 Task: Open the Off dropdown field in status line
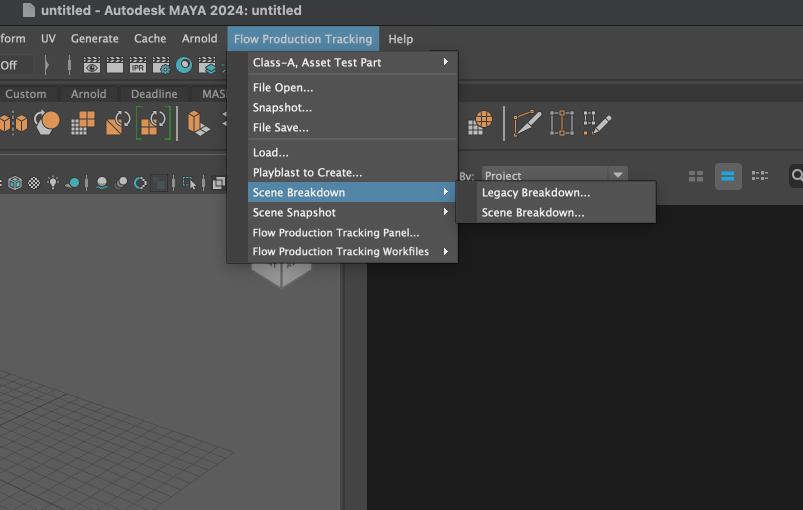tap(17, 66)
